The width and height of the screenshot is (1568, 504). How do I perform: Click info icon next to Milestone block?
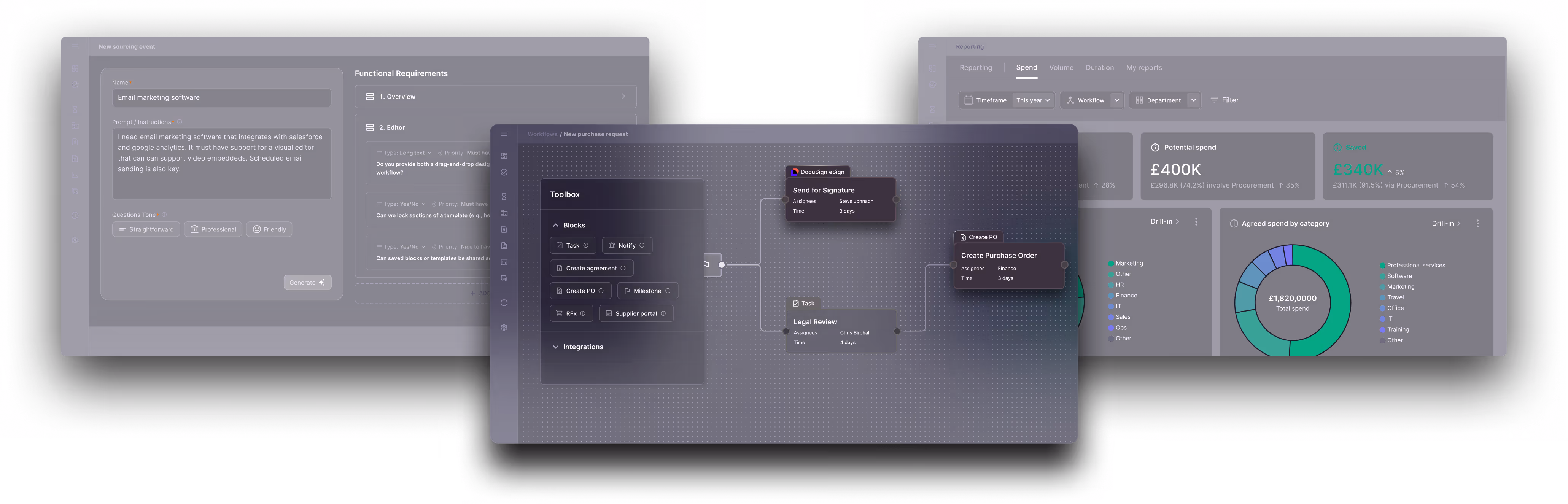click(668, 291)
